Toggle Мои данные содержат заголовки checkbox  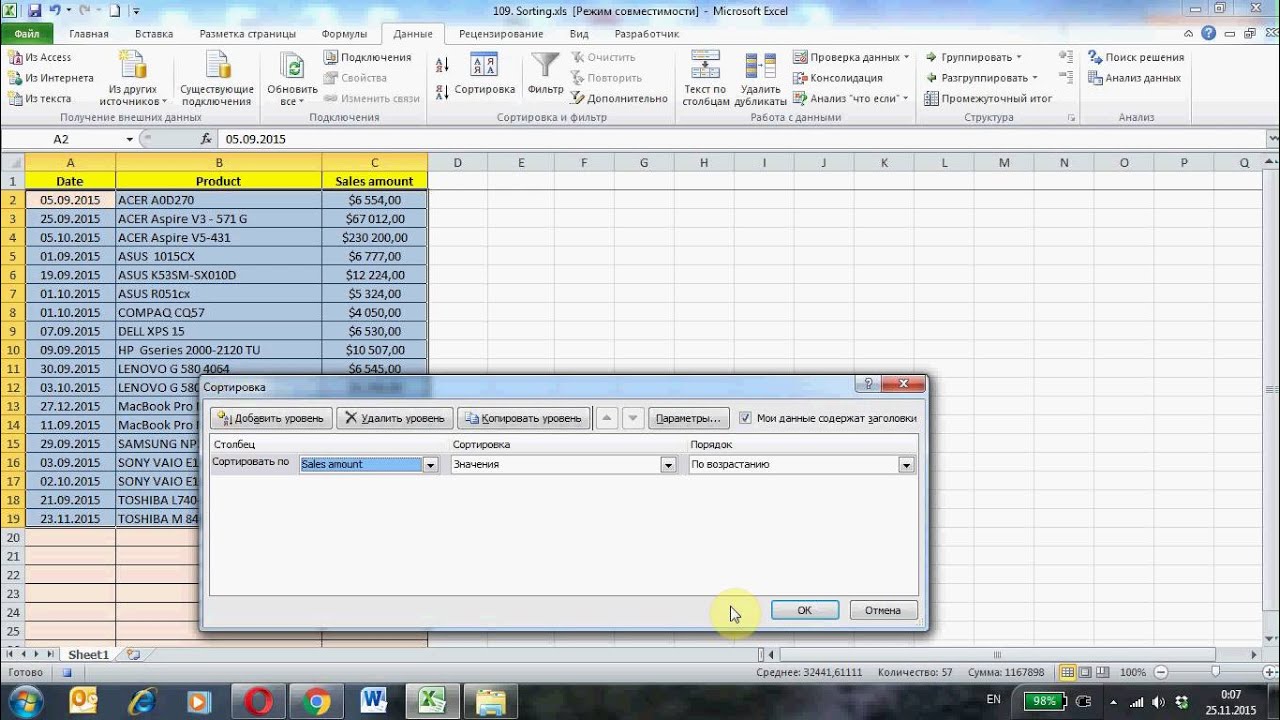pos(745,418)
